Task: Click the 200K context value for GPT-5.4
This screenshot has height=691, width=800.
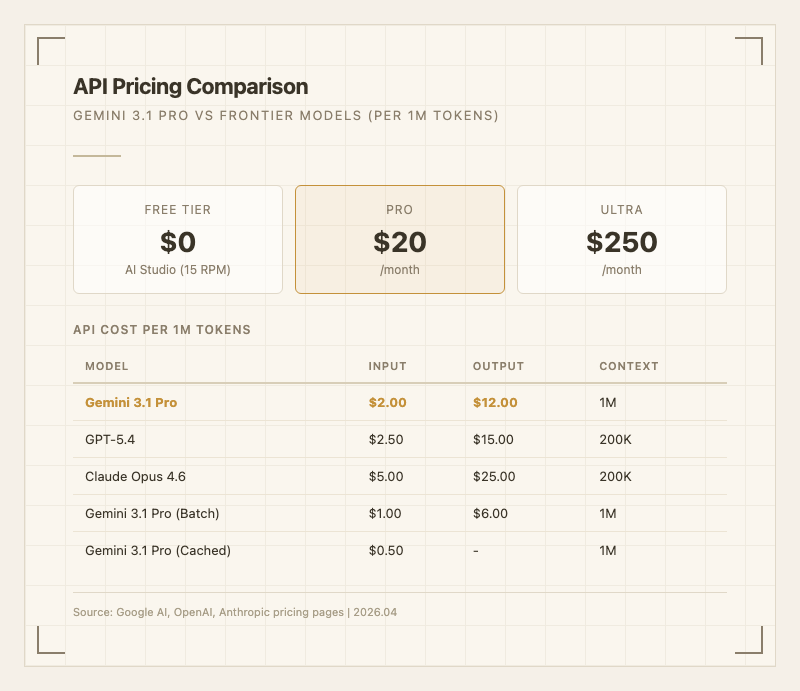Action: pos(615,439)
